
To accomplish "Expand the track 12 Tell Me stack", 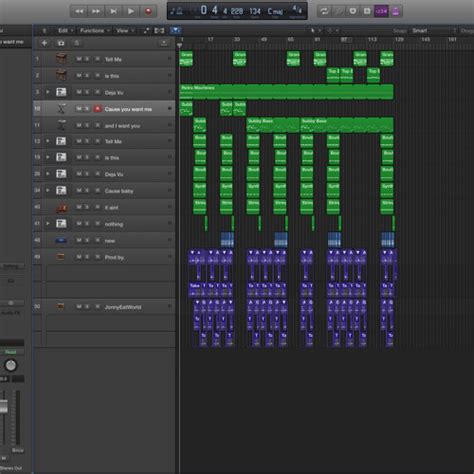I will [48, 141].
